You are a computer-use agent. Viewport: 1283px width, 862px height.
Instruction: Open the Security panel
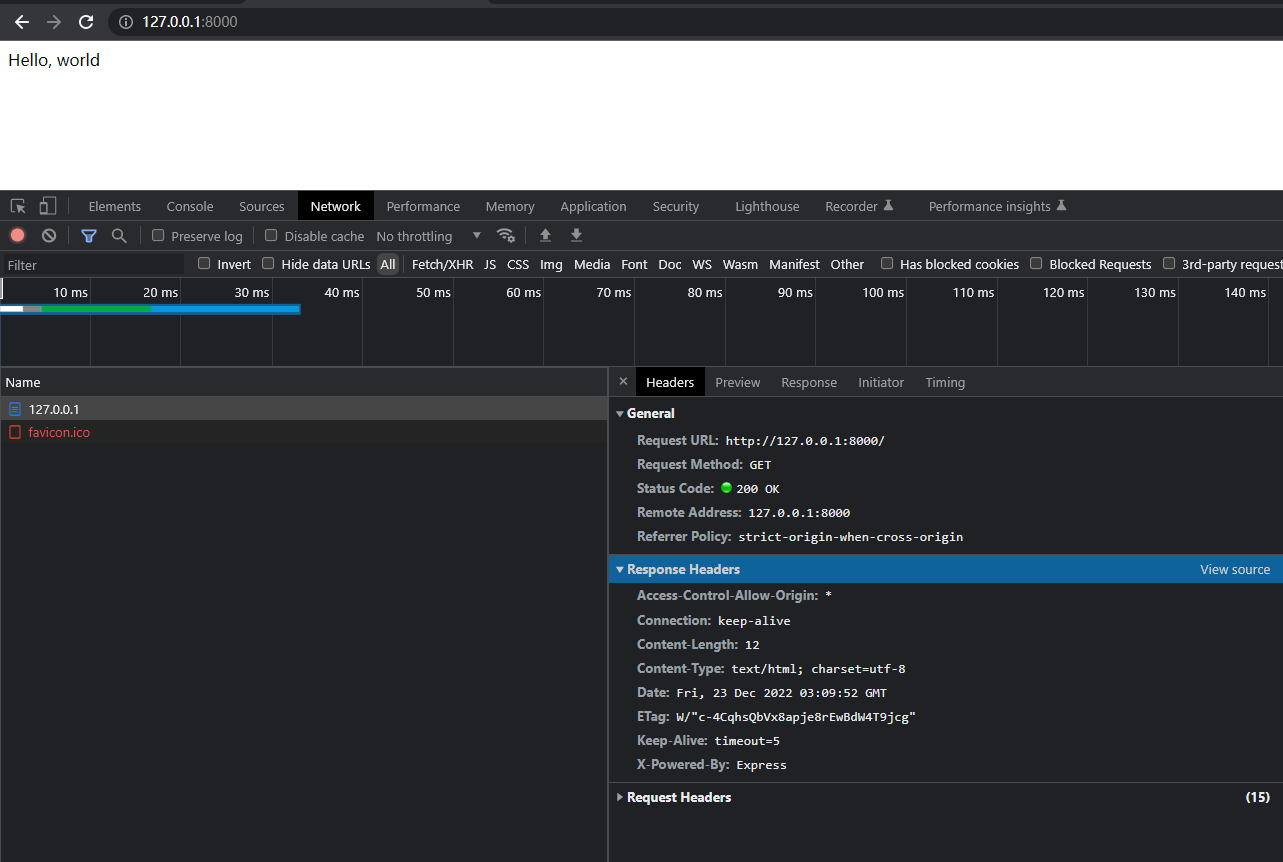pyautogui.click(x=676, y=206)
